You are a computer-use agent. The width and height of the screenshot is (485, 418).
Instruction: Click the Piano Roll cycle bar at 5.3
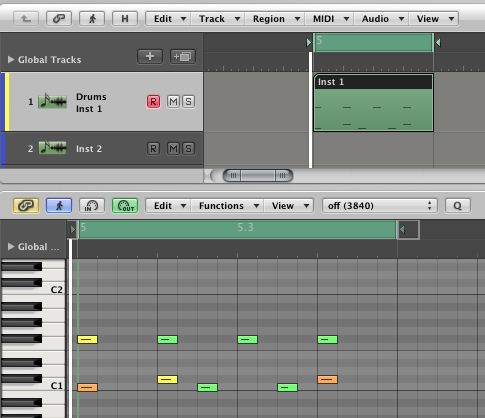245,228
